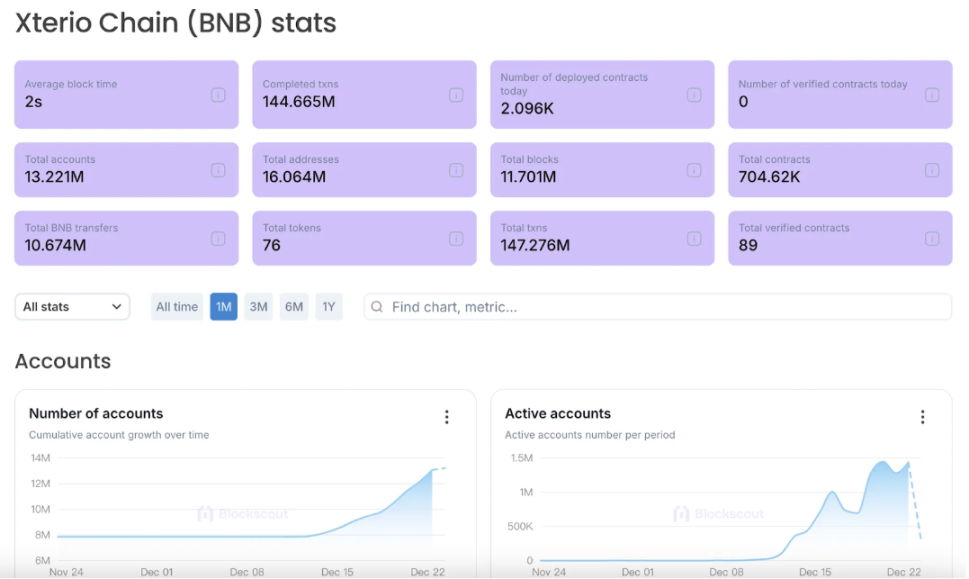Click the Find chart, metric search field
Image resolution: width=969 pixels, height=579 pixels.
(x=658, y=307)
